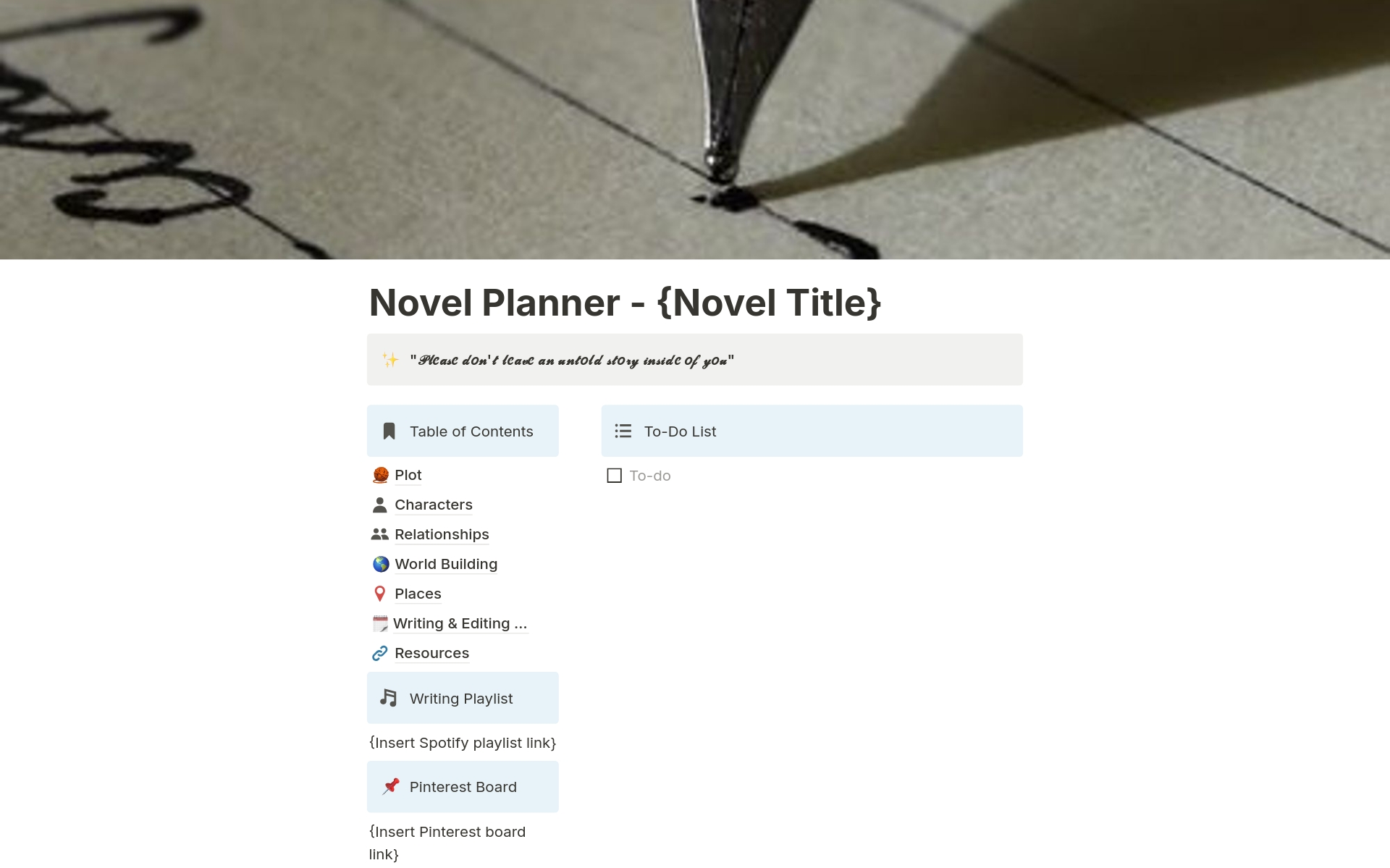Click the globe icon next to World Building
1390x868 pixels.
[381, 564]
